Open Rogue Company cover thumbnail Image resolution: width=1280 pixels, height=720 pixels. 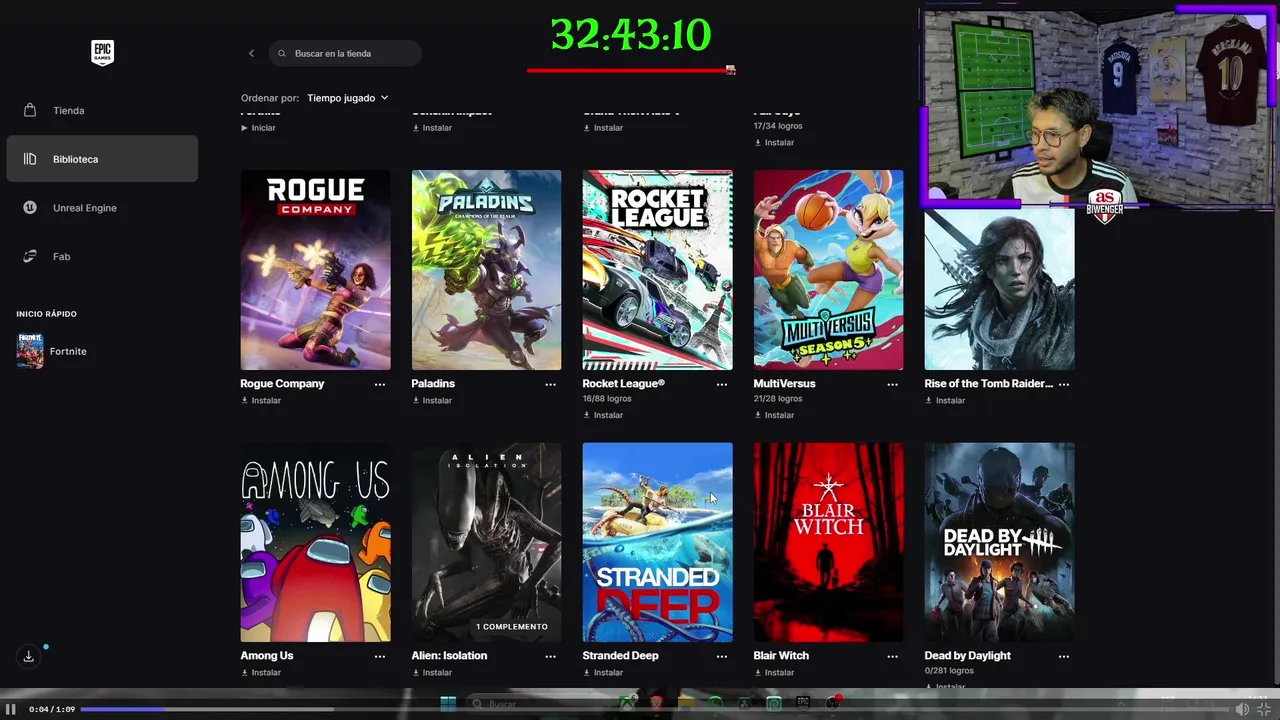(x=315, y=270)
